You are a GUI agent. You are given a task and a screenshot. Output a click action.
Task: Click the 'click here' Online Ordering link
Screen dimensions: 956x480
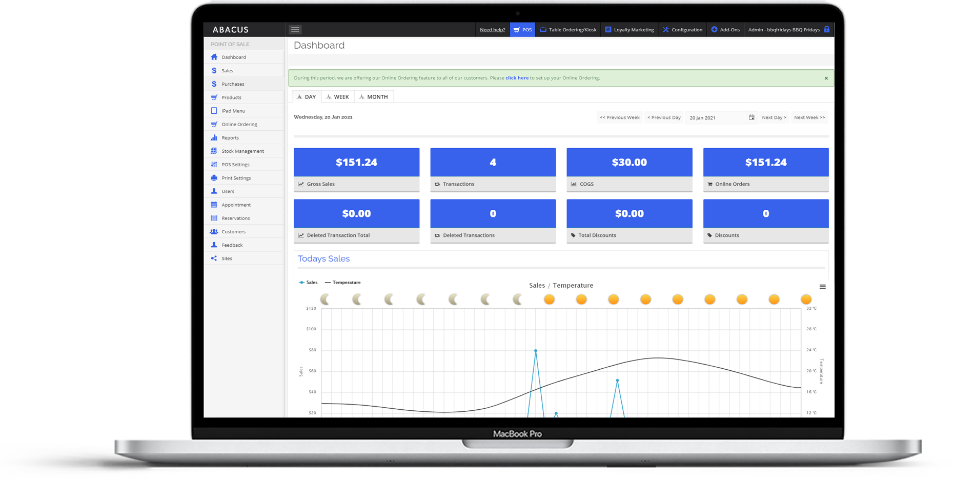point(517,77)
